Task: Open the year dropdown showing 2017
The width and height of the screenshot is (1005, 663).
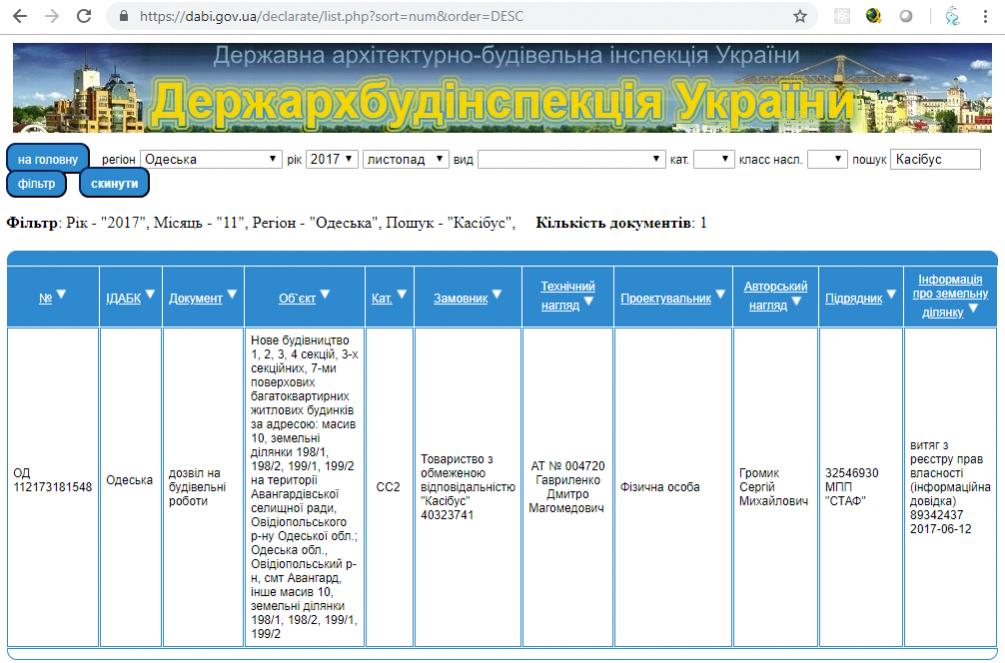Action: coord(331,159)
